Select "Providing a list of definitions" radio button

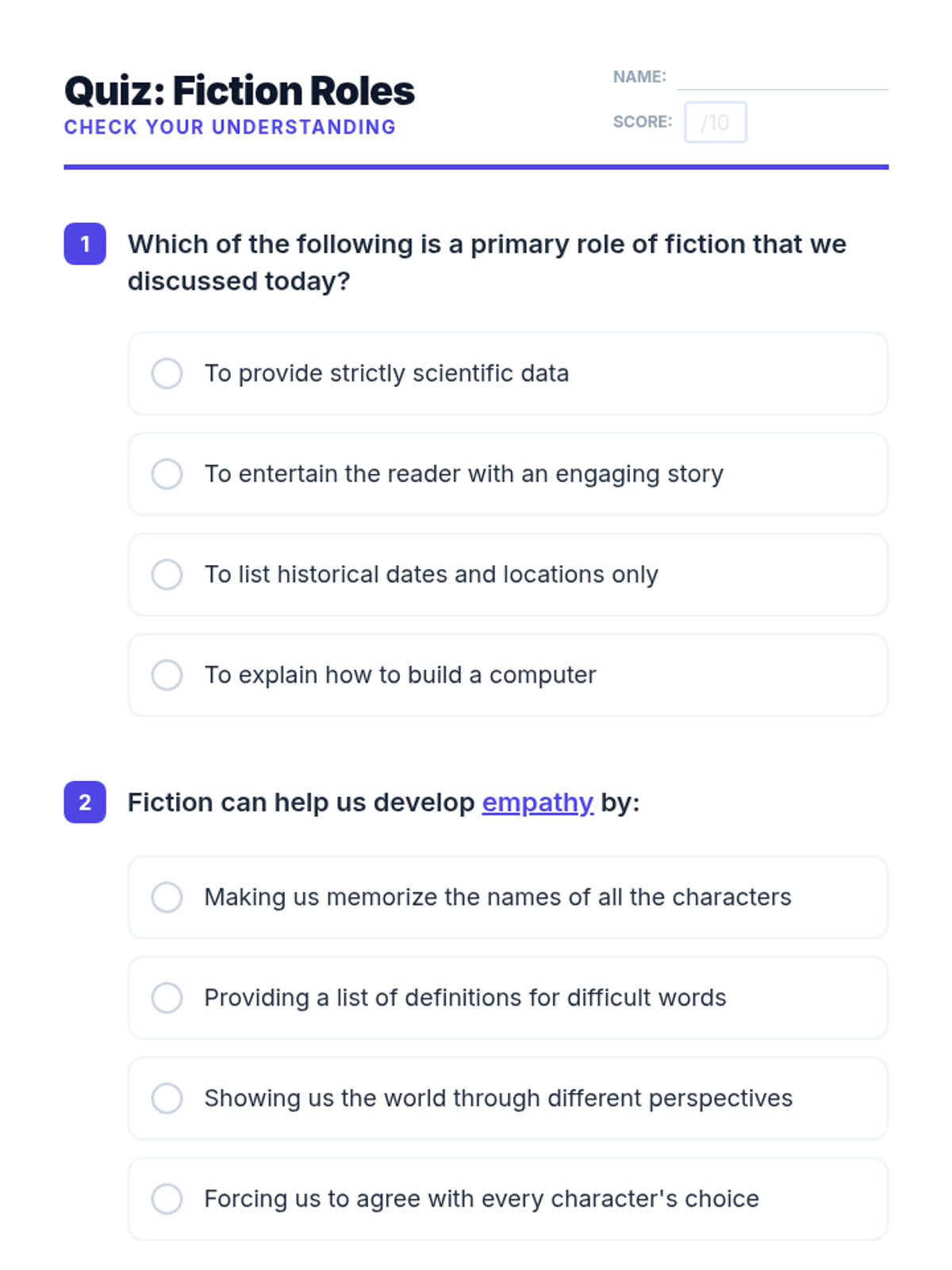pyautogui.click(x=167, y=998)
